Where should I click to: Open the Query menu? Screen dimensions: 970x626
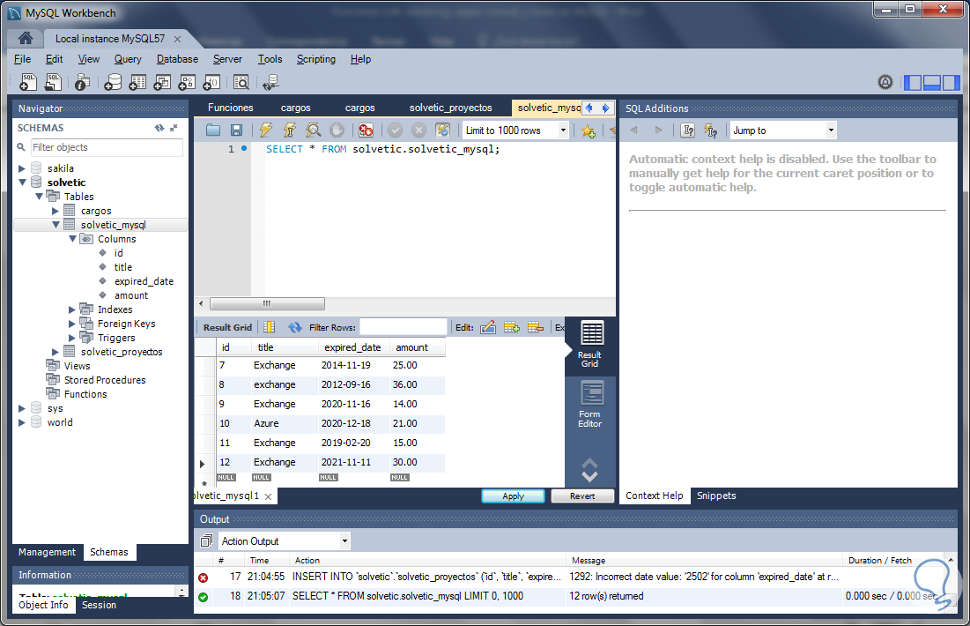[127, 59]
